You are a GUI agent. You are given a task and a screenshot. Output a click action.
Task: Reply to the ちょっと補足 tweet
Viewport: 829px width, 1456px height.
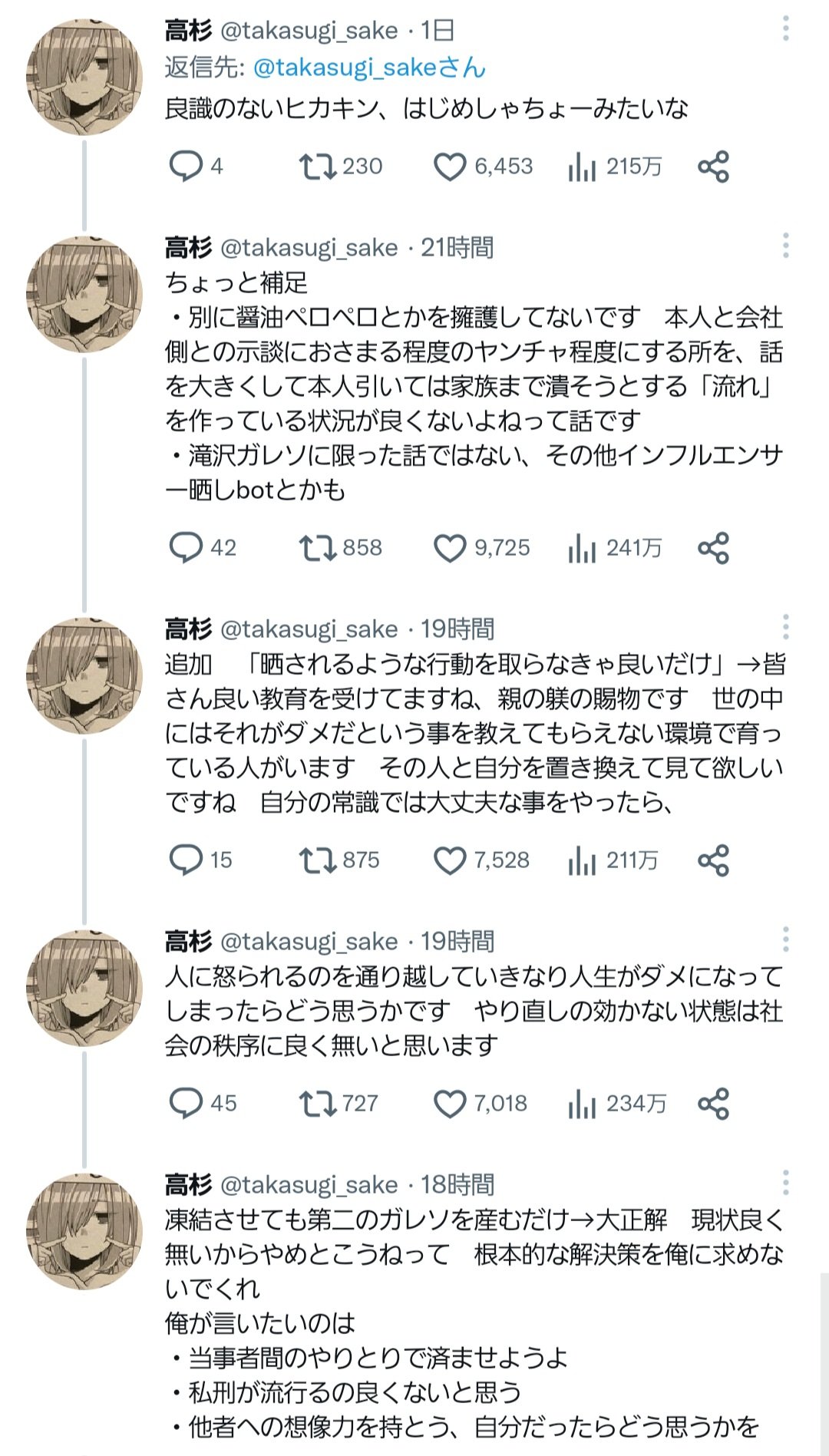186,548
